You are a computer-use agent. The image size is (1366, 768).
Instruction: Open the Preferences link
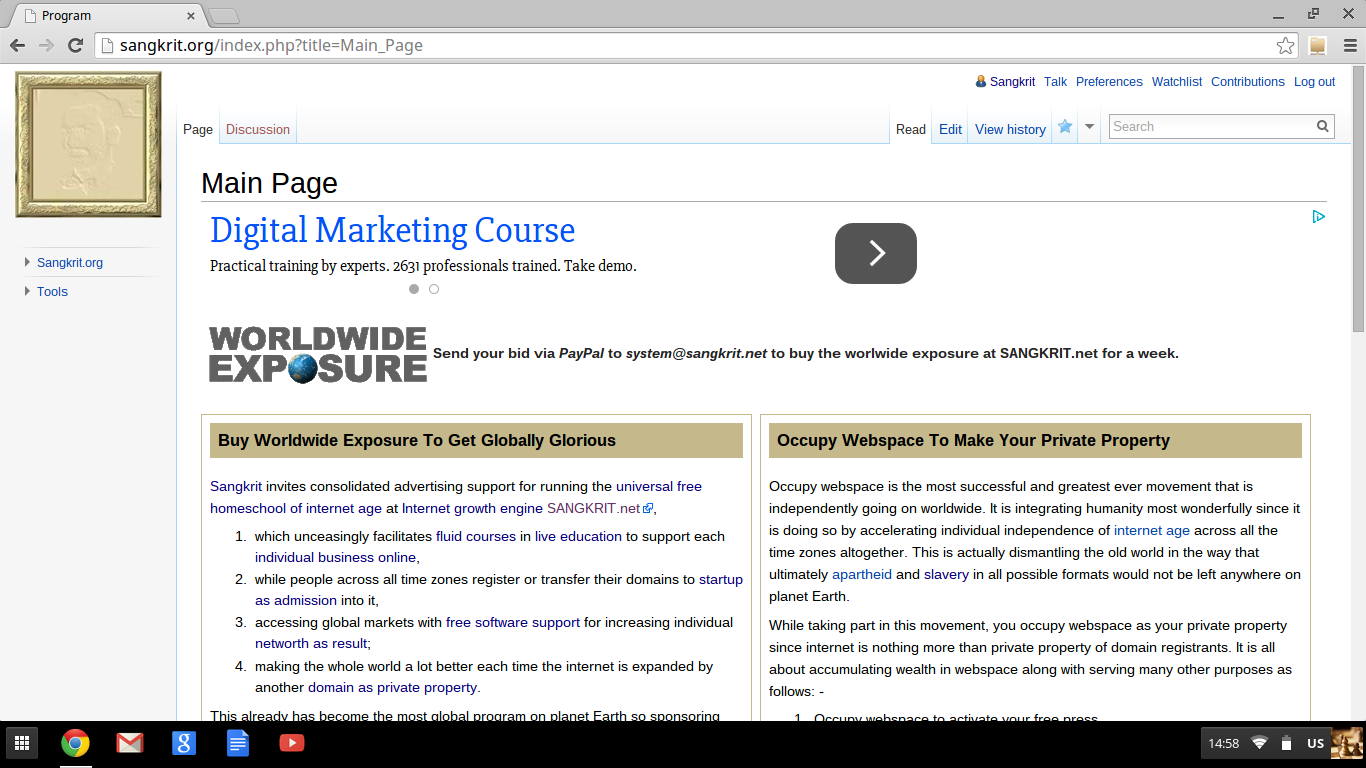(1109, 82)
